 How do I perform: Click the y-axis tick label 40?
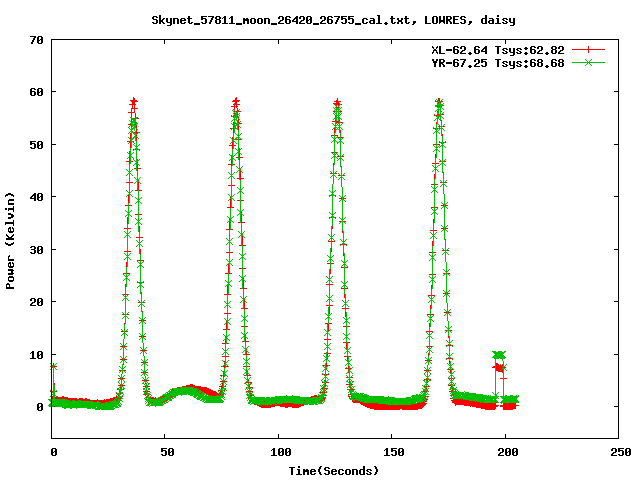click(x=36, y=197)
